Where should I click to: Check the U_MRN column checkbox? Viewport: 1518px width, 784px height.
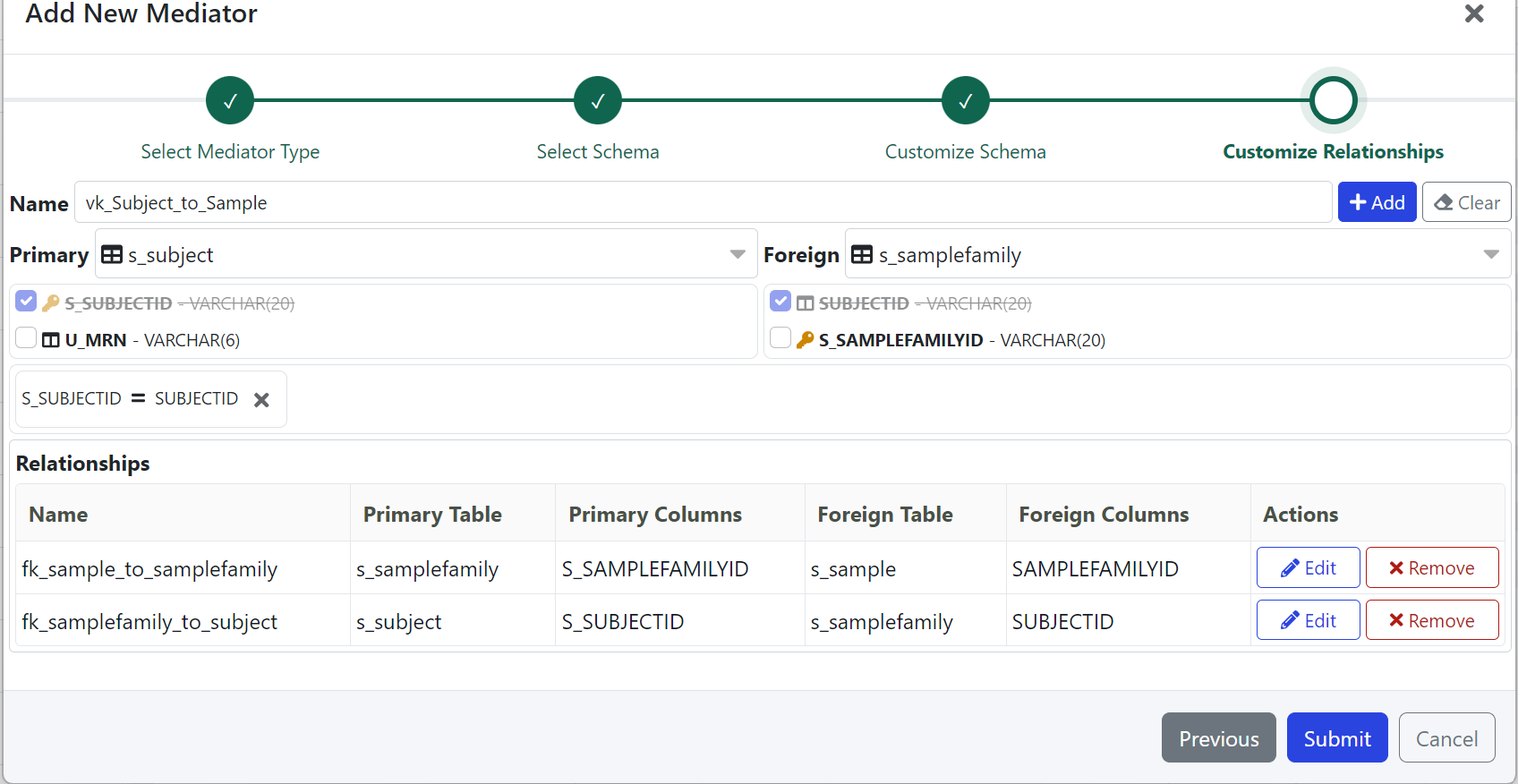pyautogui.click(x=26, y=338)
